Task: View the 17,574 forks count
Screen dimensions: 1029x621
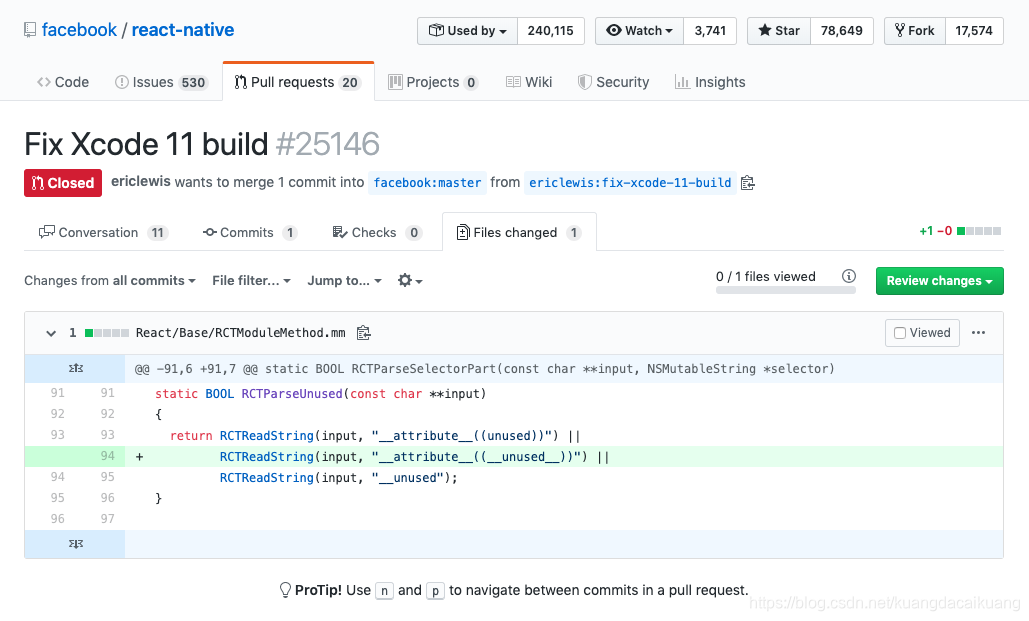Action: click(x=974, y=31)
